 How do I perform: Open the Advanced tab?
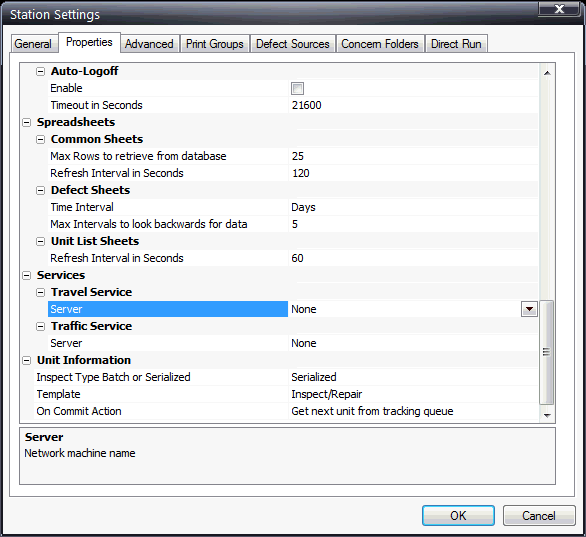tap(149, 44)
